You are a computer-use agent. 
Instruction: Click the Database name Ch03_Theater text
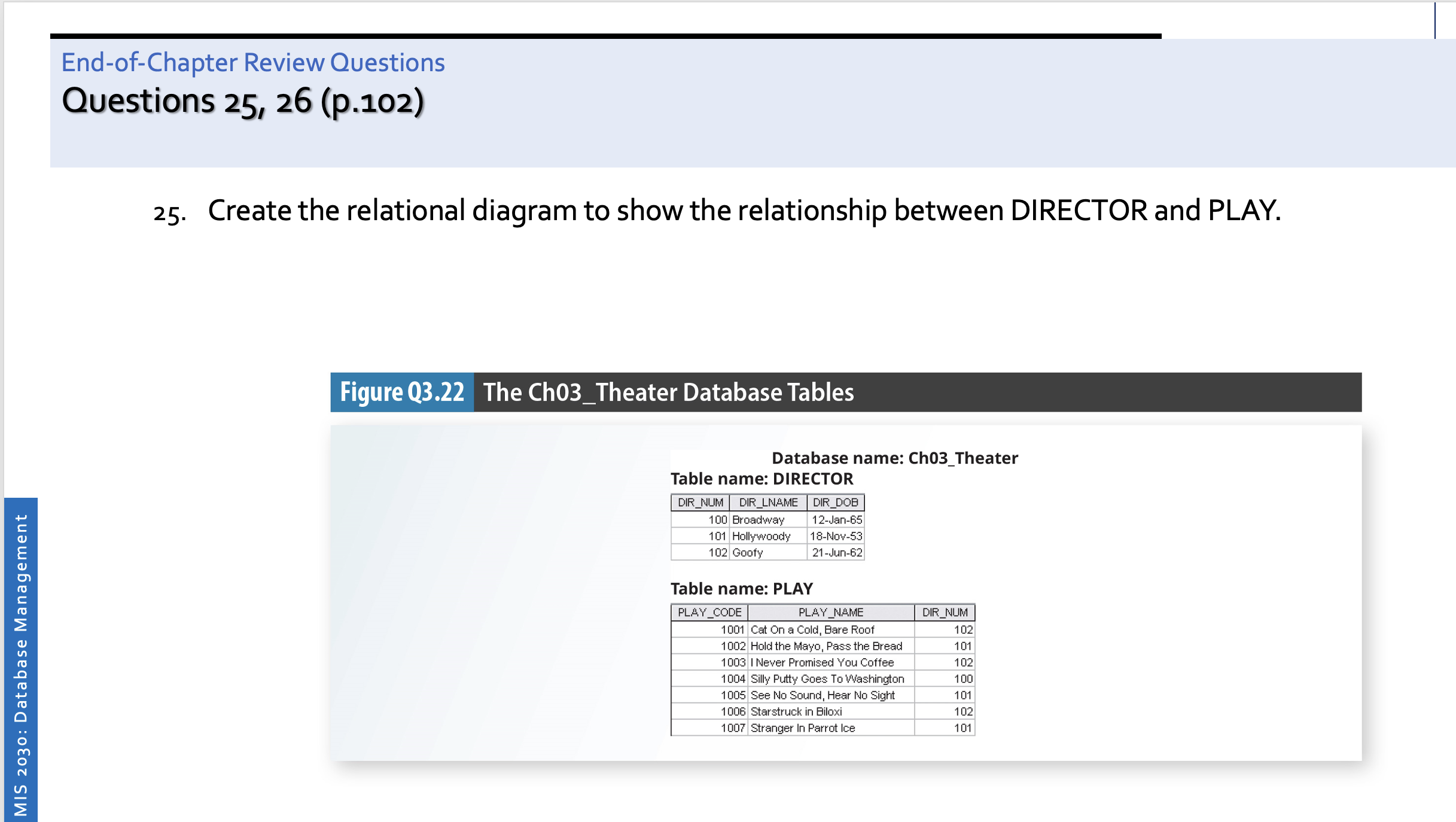click(894, 458)
